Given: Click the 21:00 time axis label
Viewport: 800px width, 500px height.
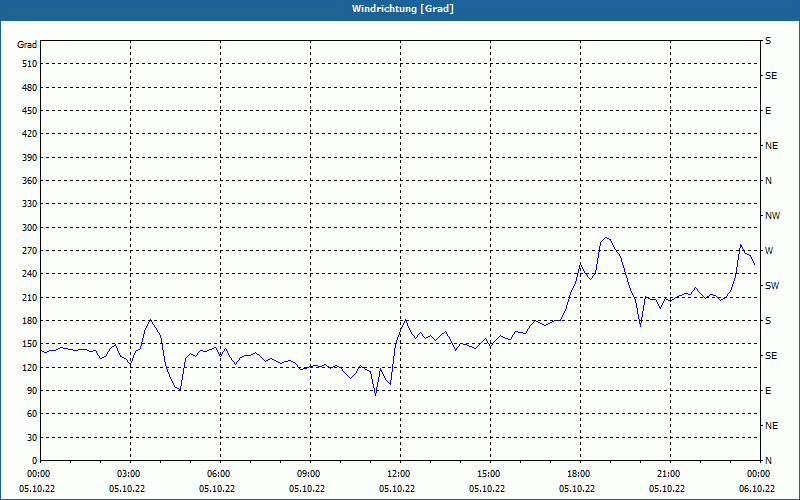Looking at the screenshot, I should [670, 474].
